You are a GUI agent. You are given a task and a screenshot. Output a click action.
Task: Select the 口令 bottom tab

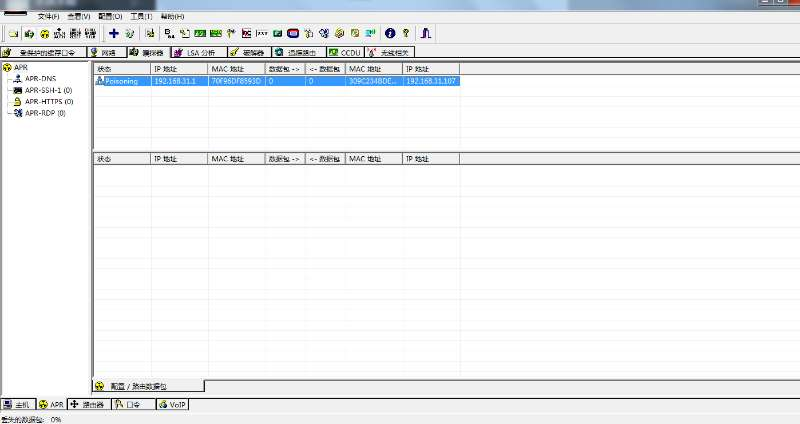click(x=133, y=405)
